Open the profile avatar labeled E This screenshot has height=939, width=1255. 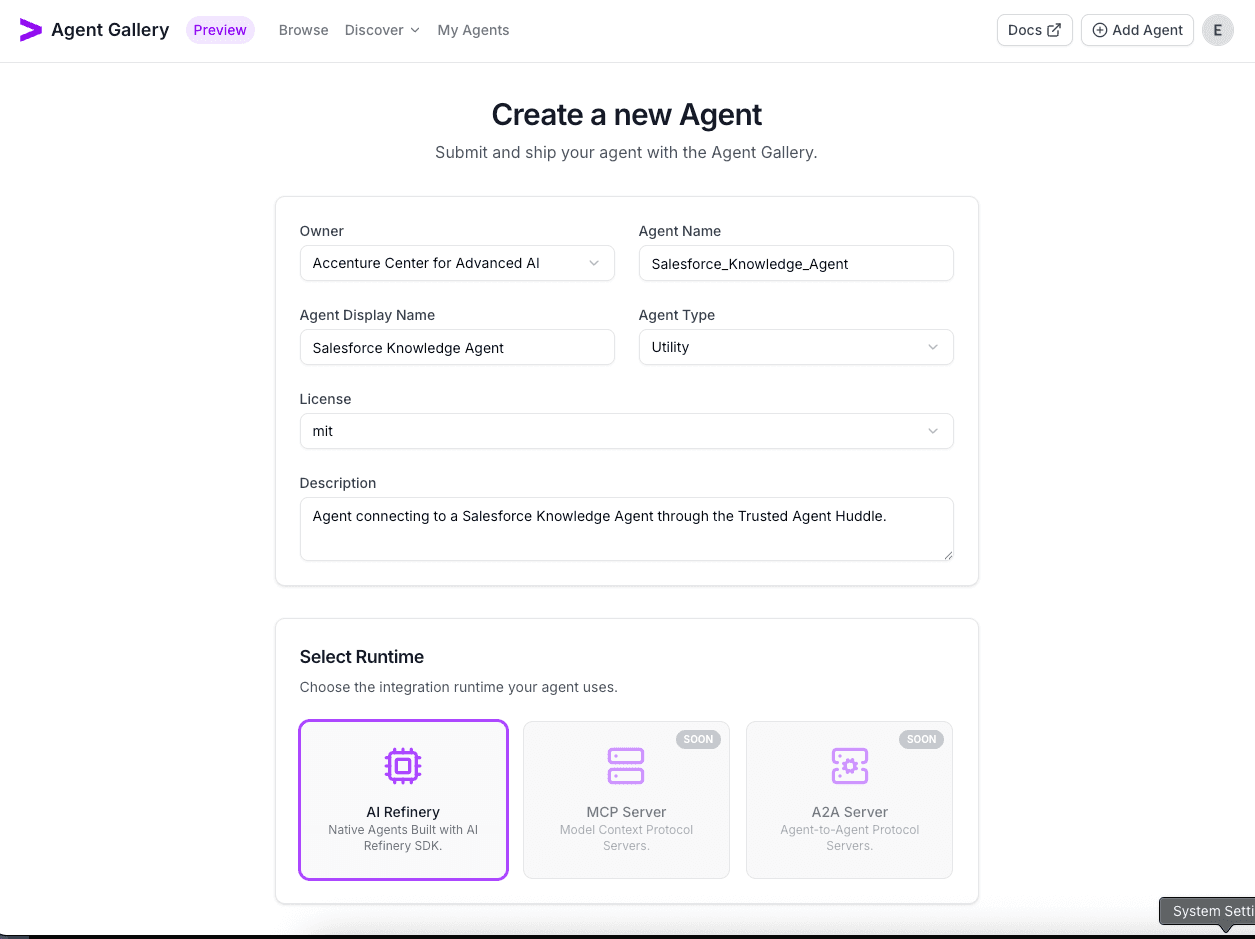coord(1217,30)
